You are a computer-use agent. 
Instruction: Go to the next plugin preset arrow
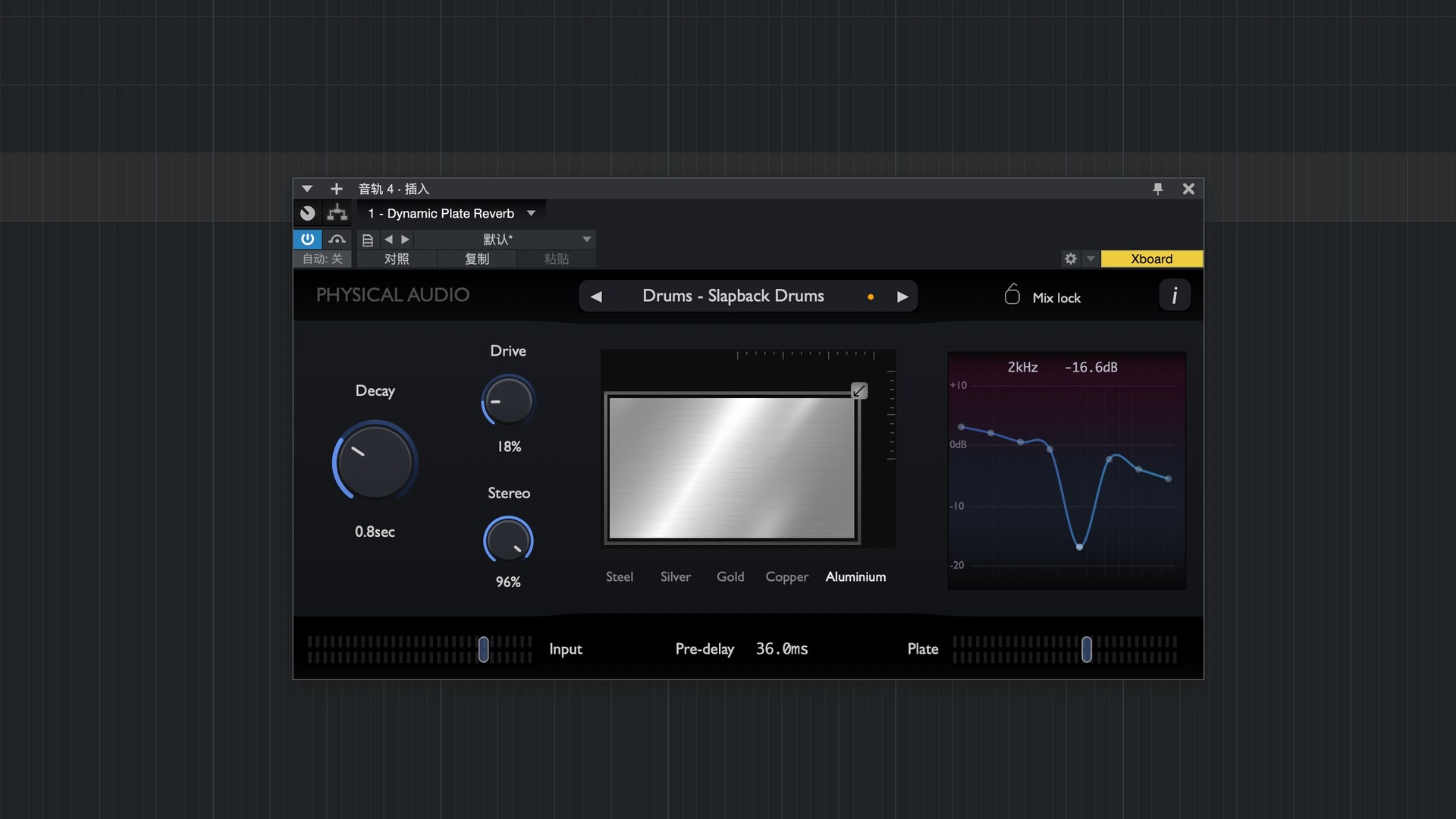(x=902, y=297)
